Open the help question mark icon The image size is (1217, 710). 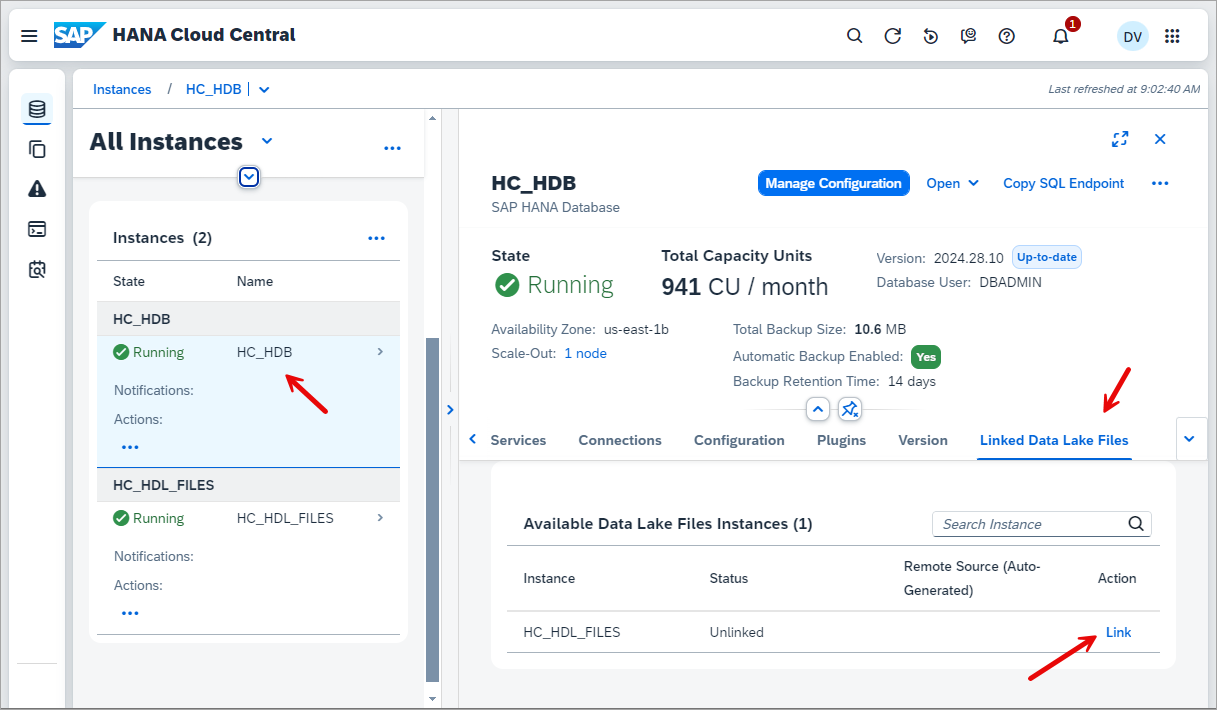coord(1007,36)
